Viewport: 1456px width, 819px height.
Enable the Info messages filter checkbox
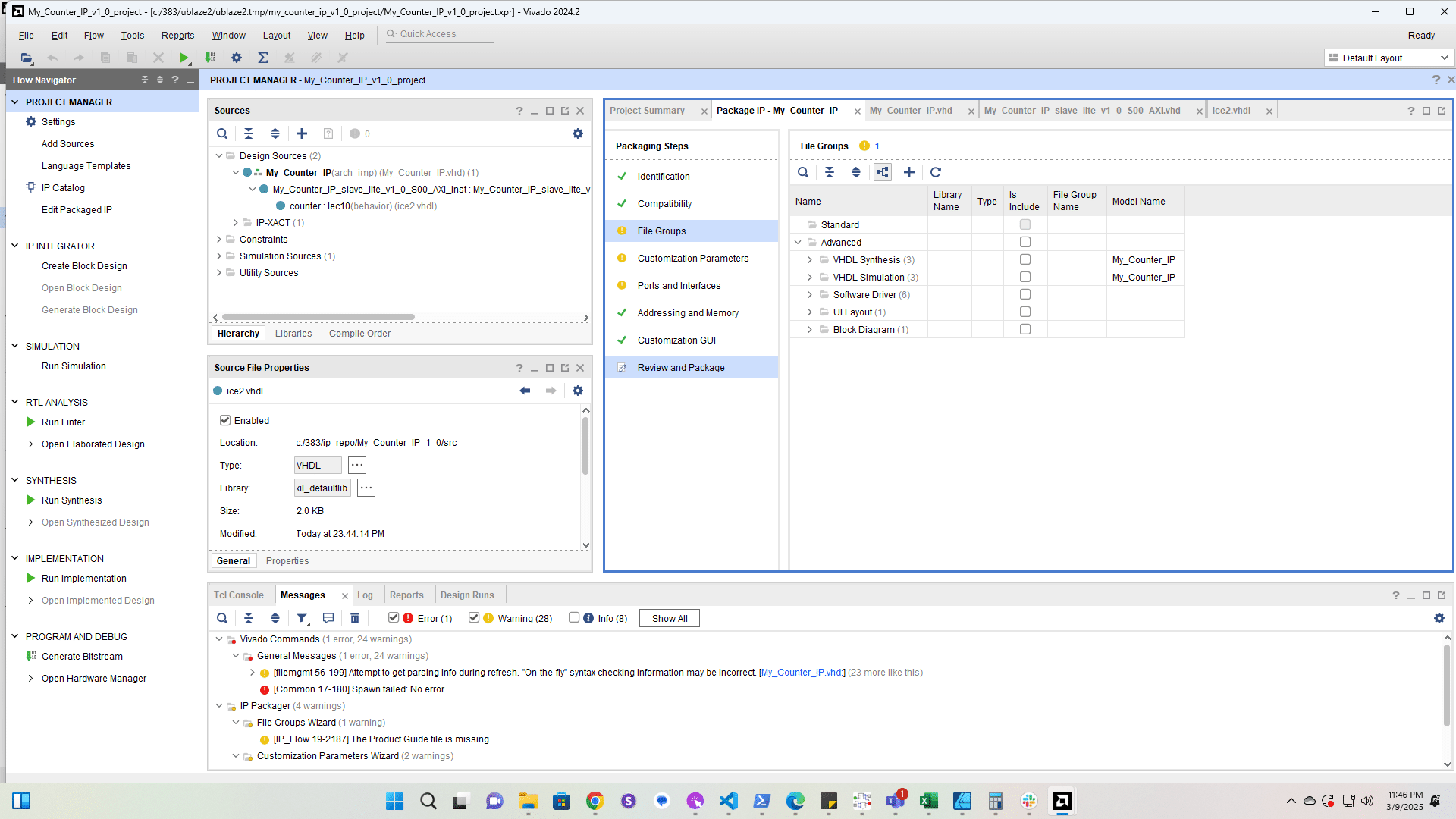(x=574, y=617)
